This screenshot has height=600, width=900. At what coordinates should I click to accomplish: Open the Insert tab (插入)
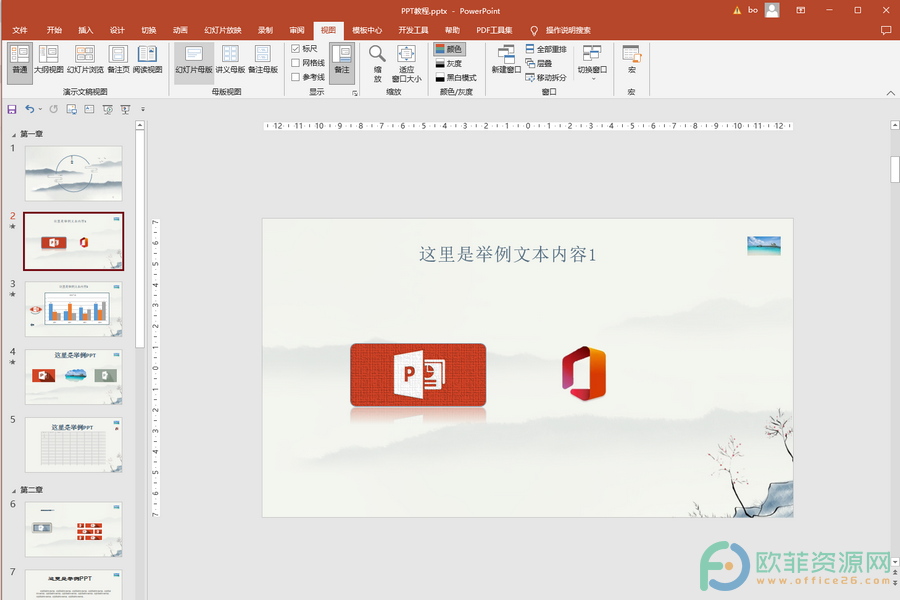(86, 30)
